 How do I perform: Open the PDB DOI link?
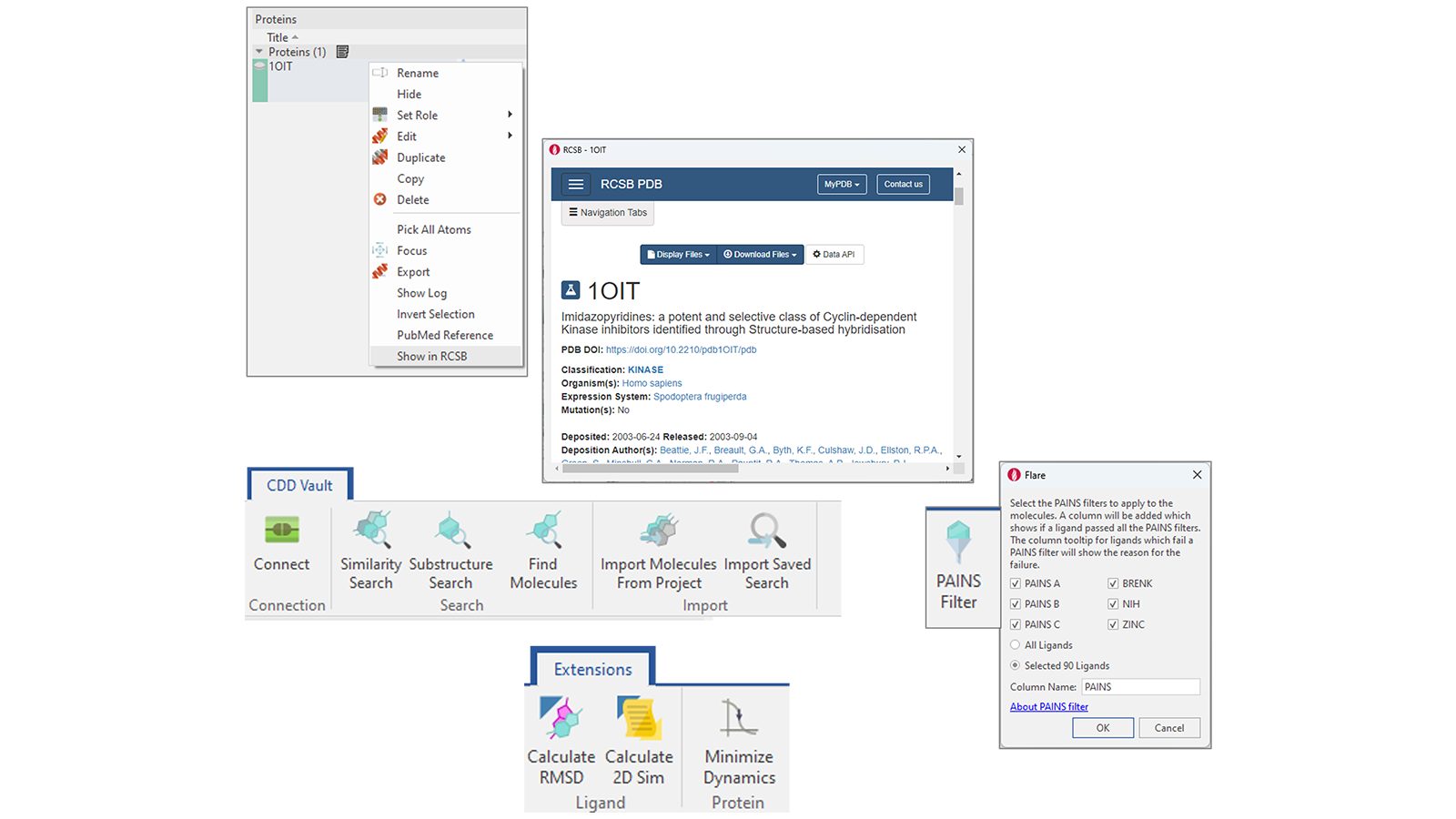coord(682,349)
